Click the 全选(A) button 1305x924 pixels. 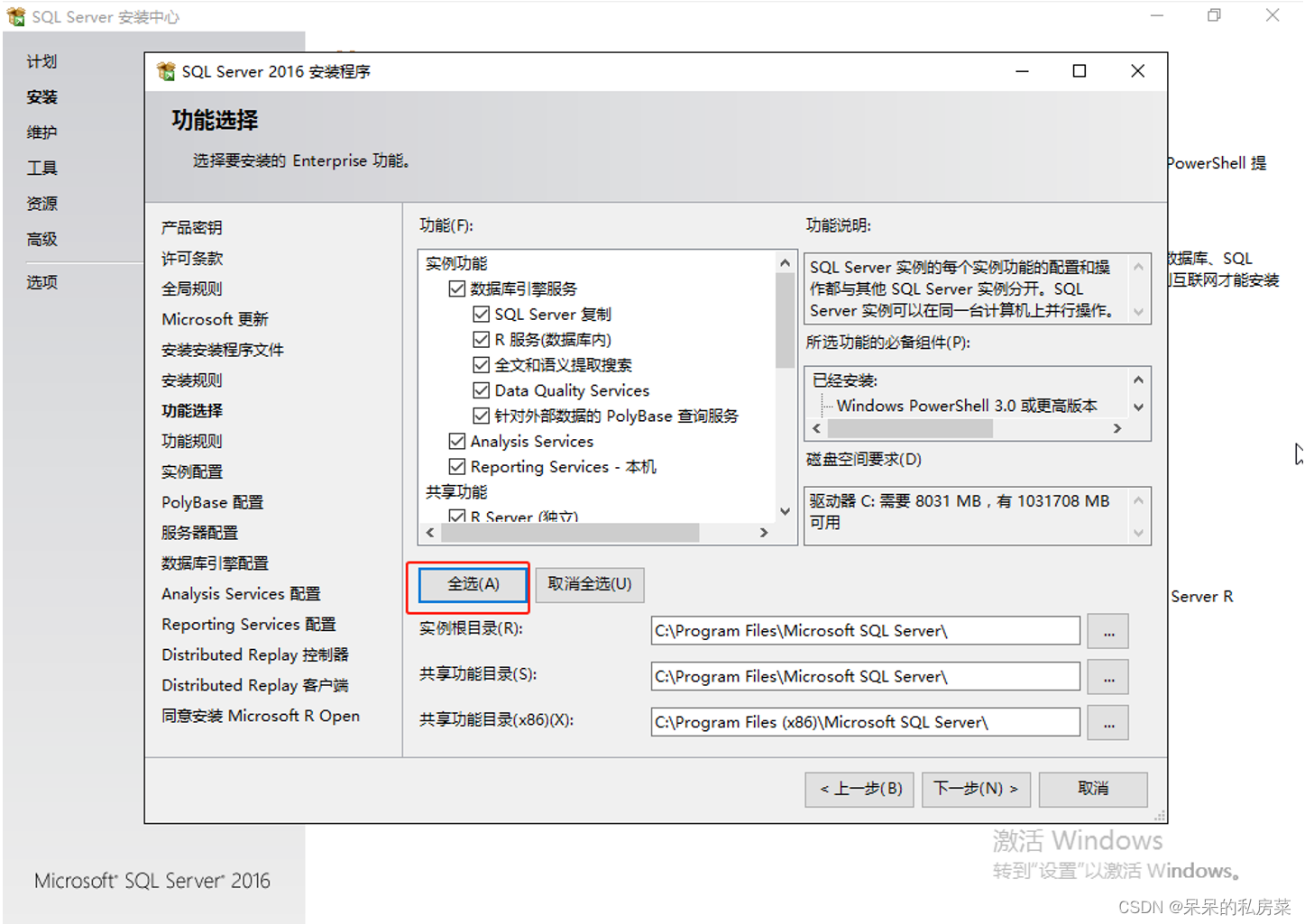point(474,584)
